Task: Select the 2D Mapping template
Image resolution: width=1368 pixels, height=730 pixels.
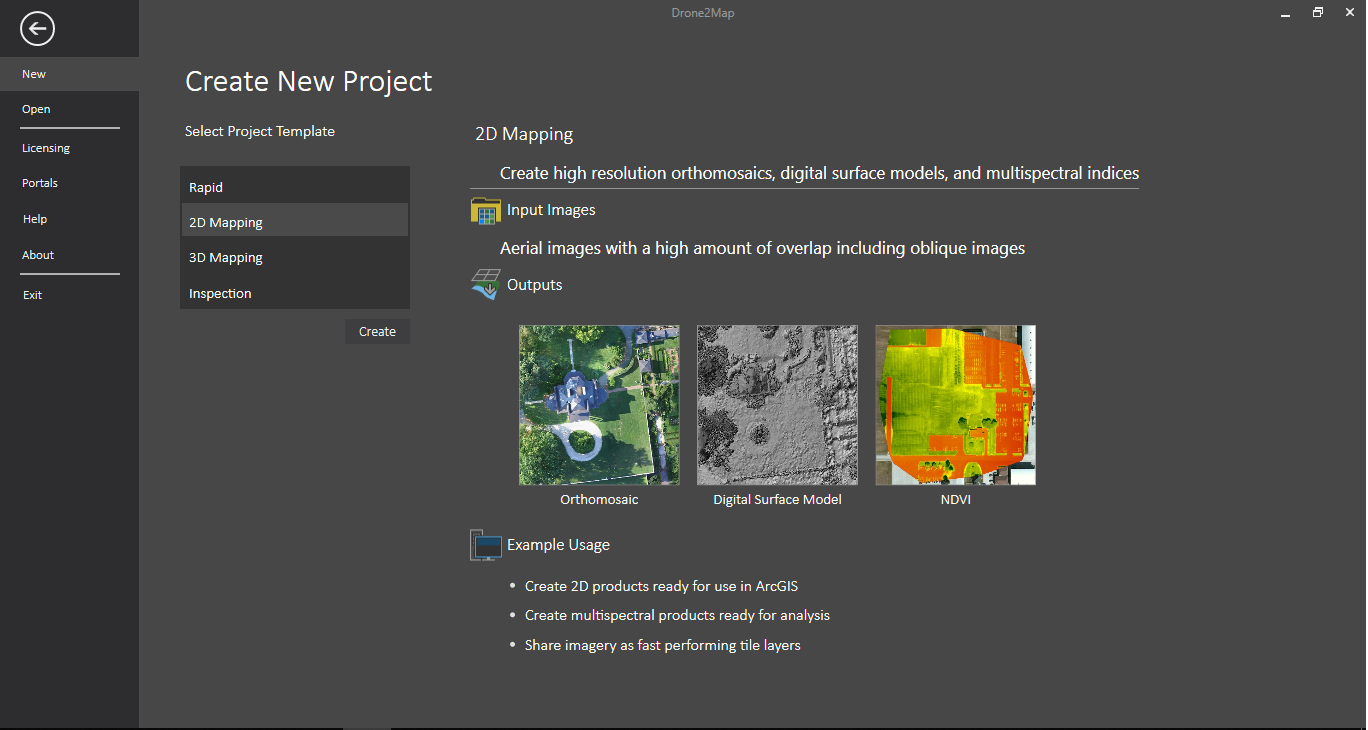Action: 295,222
